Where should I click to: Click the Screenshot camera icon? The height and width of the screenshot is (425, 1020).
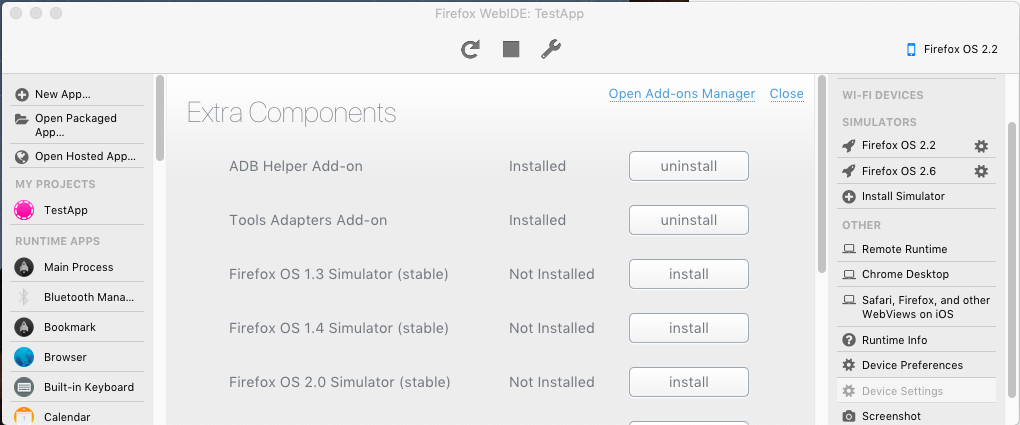pos(849,416)
